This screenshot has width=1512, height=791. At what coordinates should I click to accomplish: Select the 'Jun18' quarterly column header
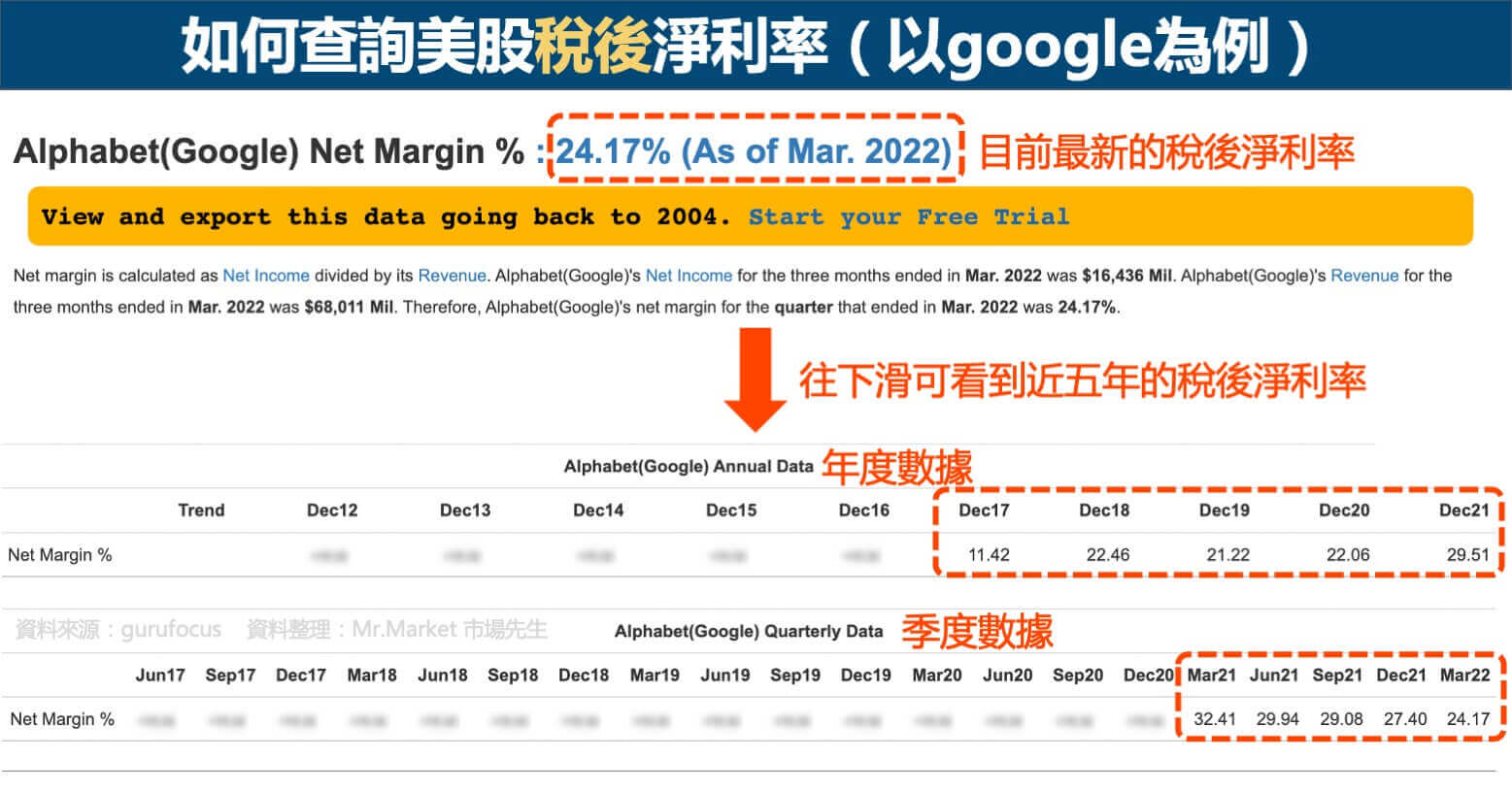click(x=443, y=676)
